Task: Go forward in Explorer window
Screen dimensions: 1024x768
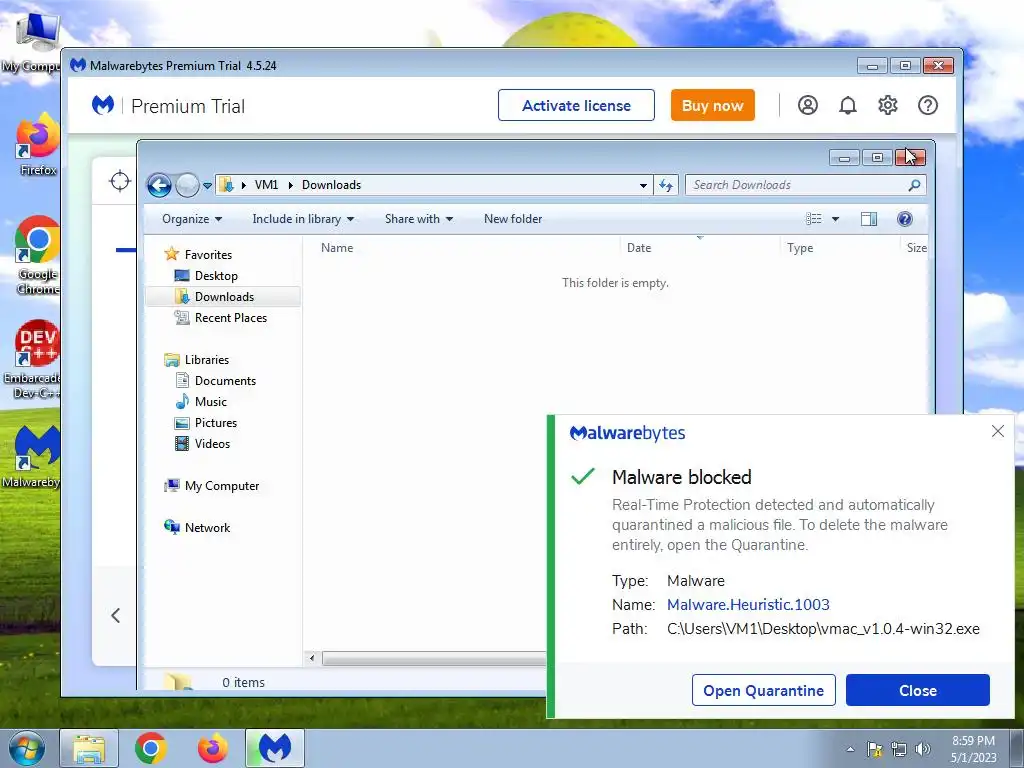Action: (187, 185)
